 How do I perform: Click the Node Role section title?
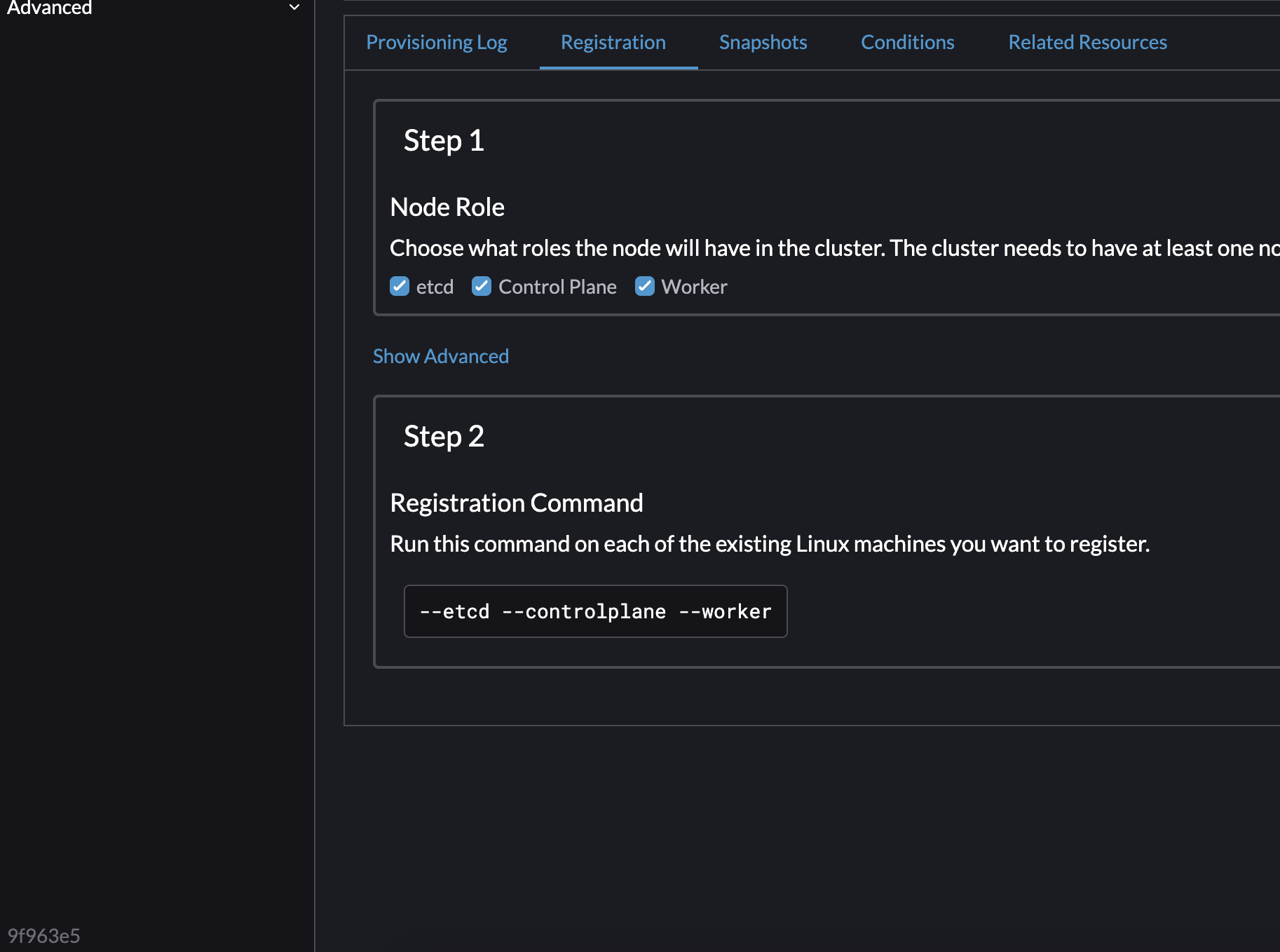click(x=447, y=206)
